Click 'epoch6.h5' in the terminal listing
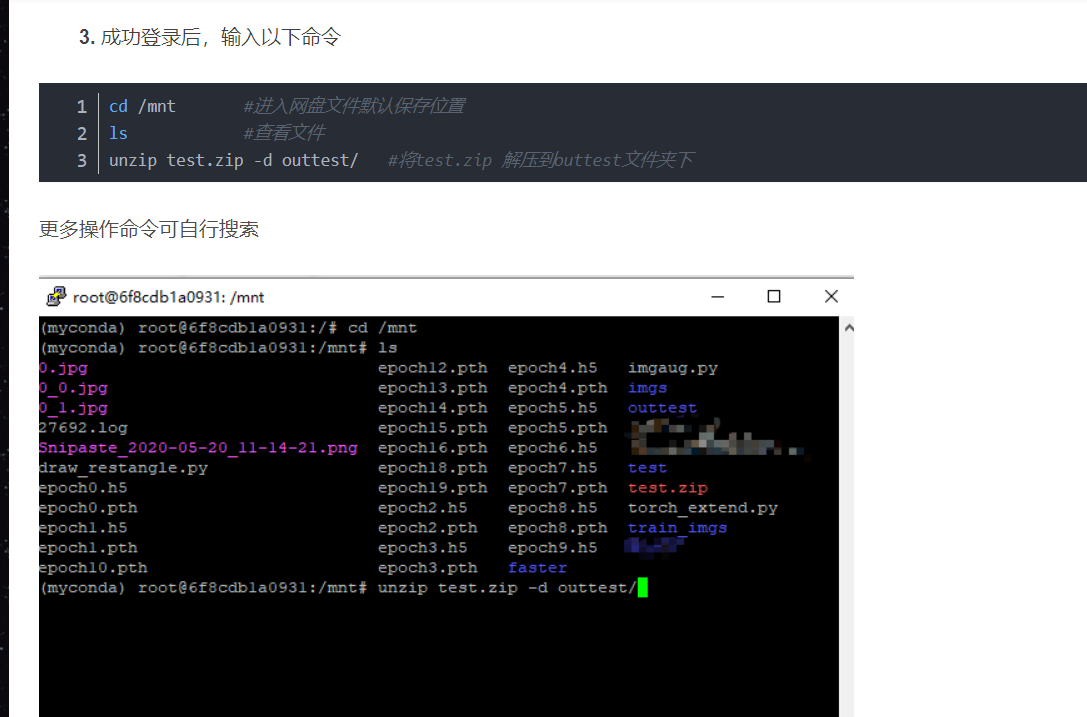This screenshot has width=1087, height=717. click(x=553, y=448)
